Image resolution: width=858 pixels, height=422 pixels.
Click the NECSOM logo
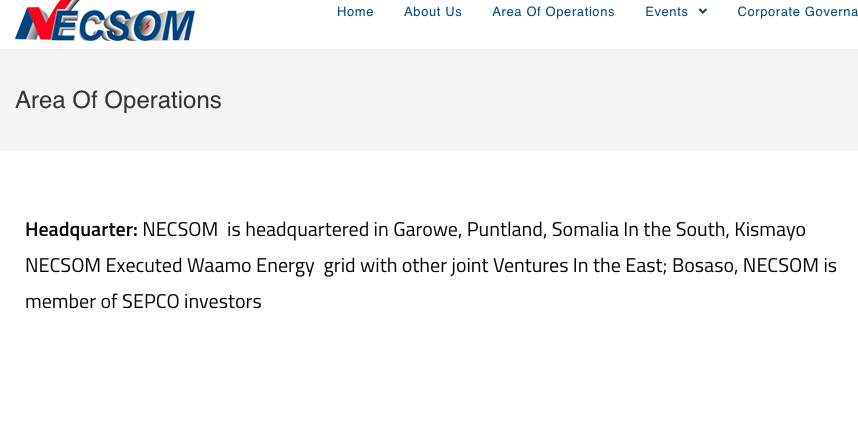coord(105,22)
